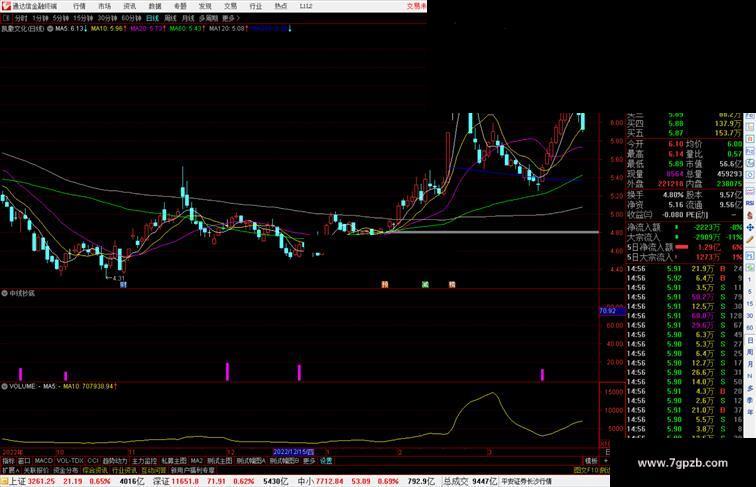Open the 市场 menu
Image resolution: width=756 pixels, height=487 pixels.
coord(104,6)
